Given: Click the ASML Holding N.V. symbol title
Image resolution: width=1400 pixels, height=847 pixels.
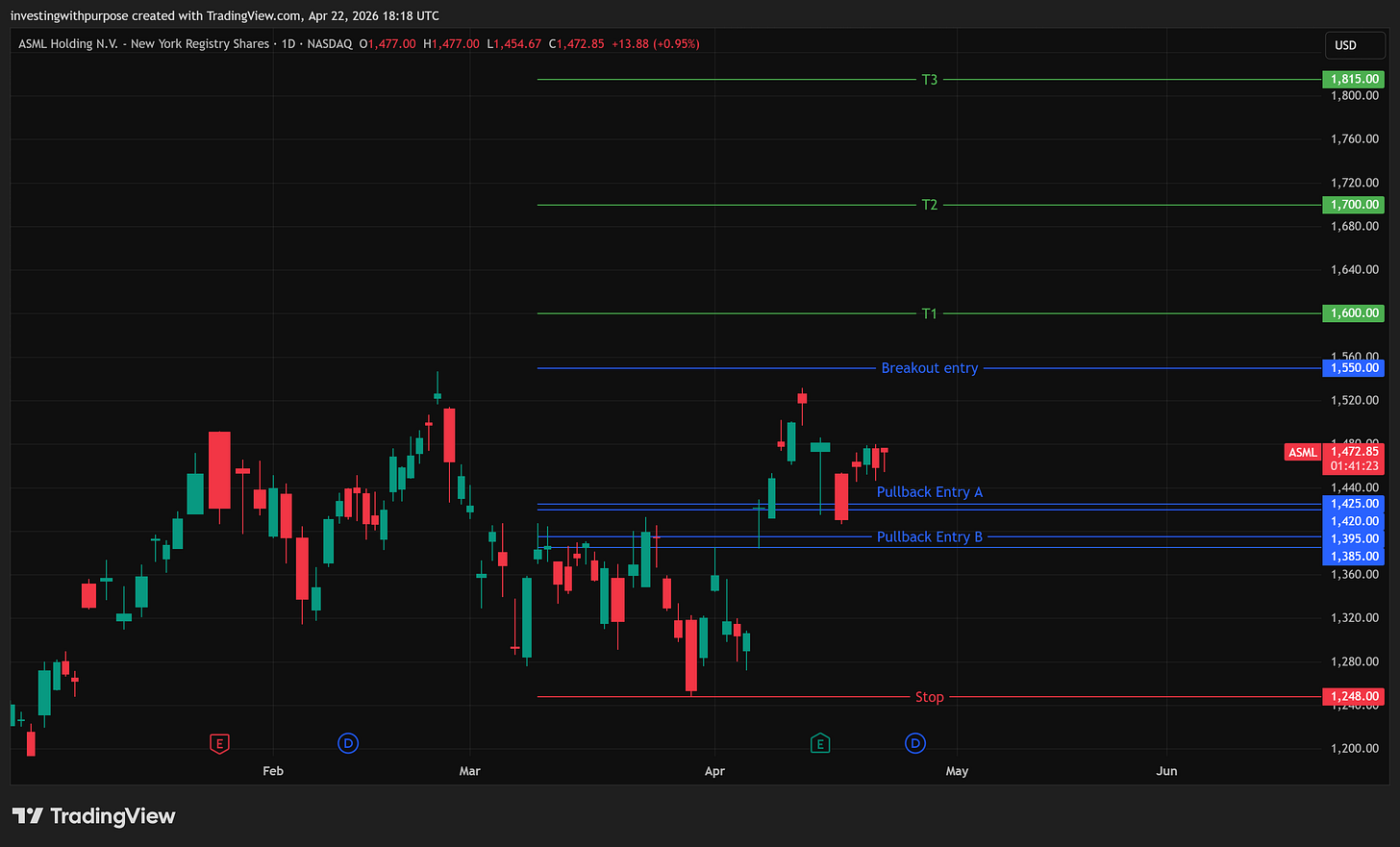Looking at the screenshot, I should coord(144,44).
